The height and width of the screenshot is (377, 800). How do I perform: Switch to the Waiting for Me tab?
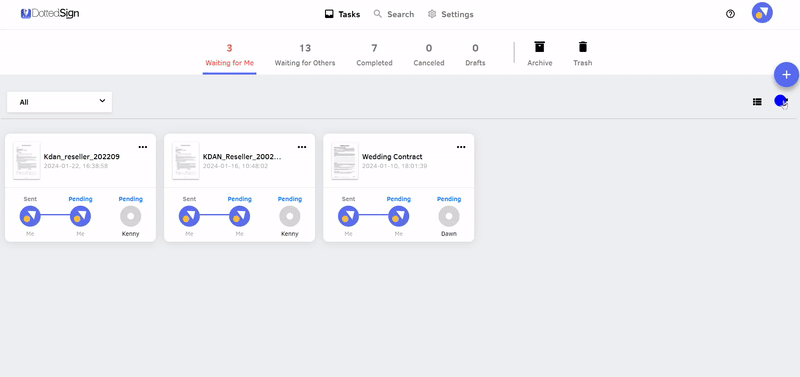230,55
